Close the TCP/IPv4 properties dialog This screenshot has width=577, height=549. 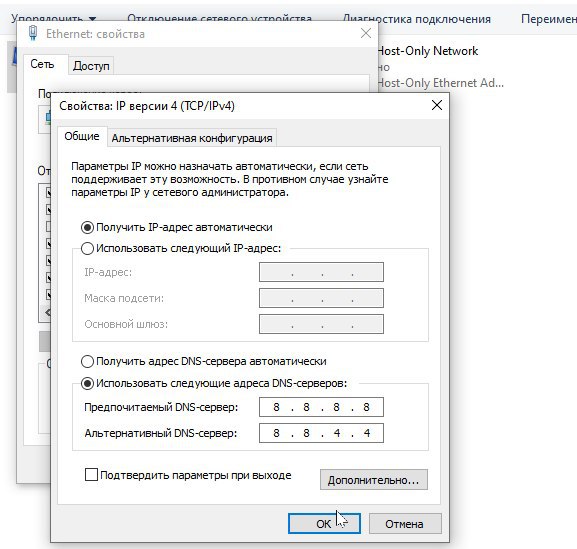click(437, 106)
